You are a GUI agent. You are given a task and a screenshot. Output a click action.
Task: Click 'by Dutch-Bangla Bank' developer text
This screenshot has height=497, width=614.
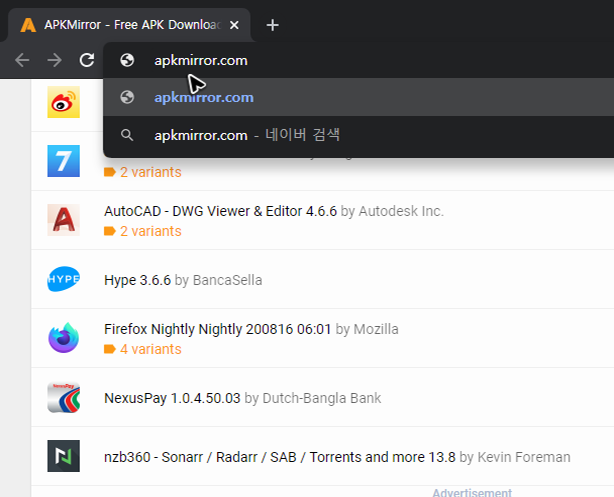(313, 398)
